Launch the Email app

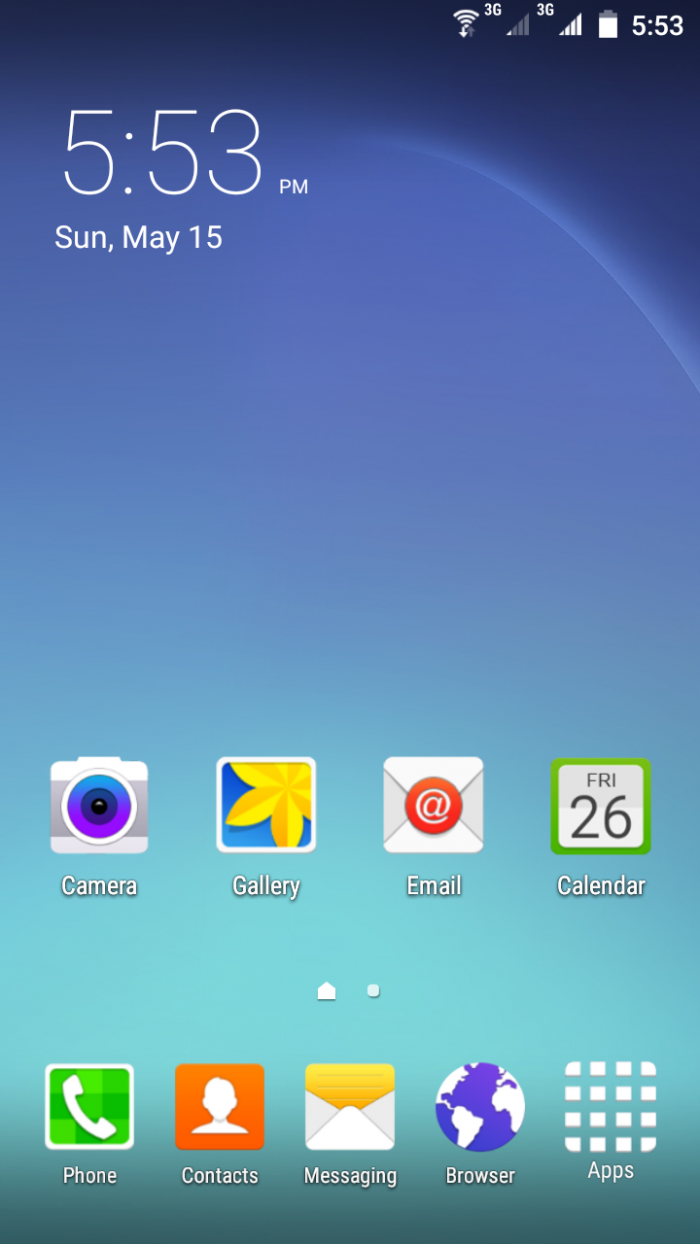pos(433,806)
